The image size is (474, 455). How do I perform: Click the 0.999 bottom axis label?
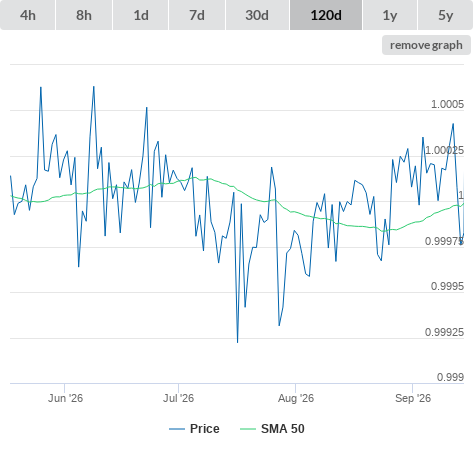click(450, 377)
